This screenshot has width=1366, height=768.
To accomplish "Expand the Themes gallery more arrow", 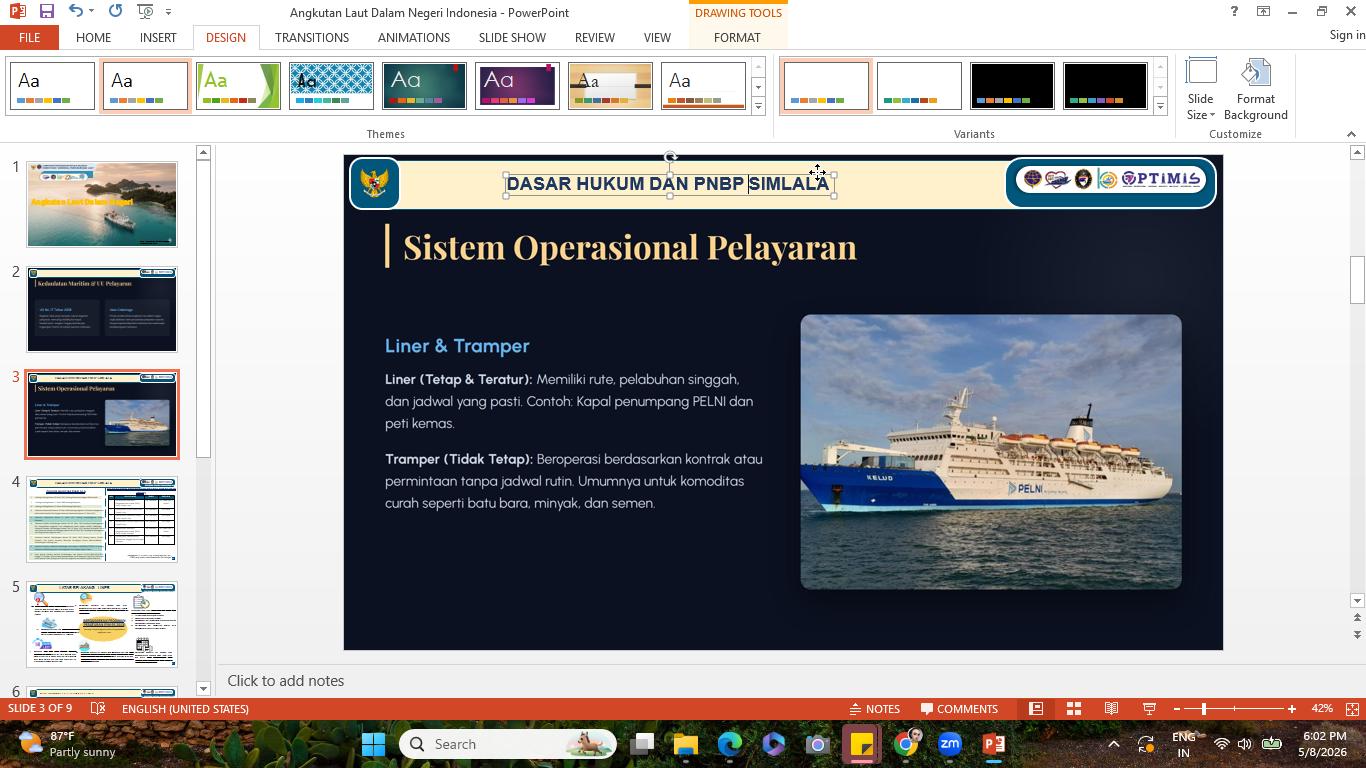I will [x=758, y=106].
